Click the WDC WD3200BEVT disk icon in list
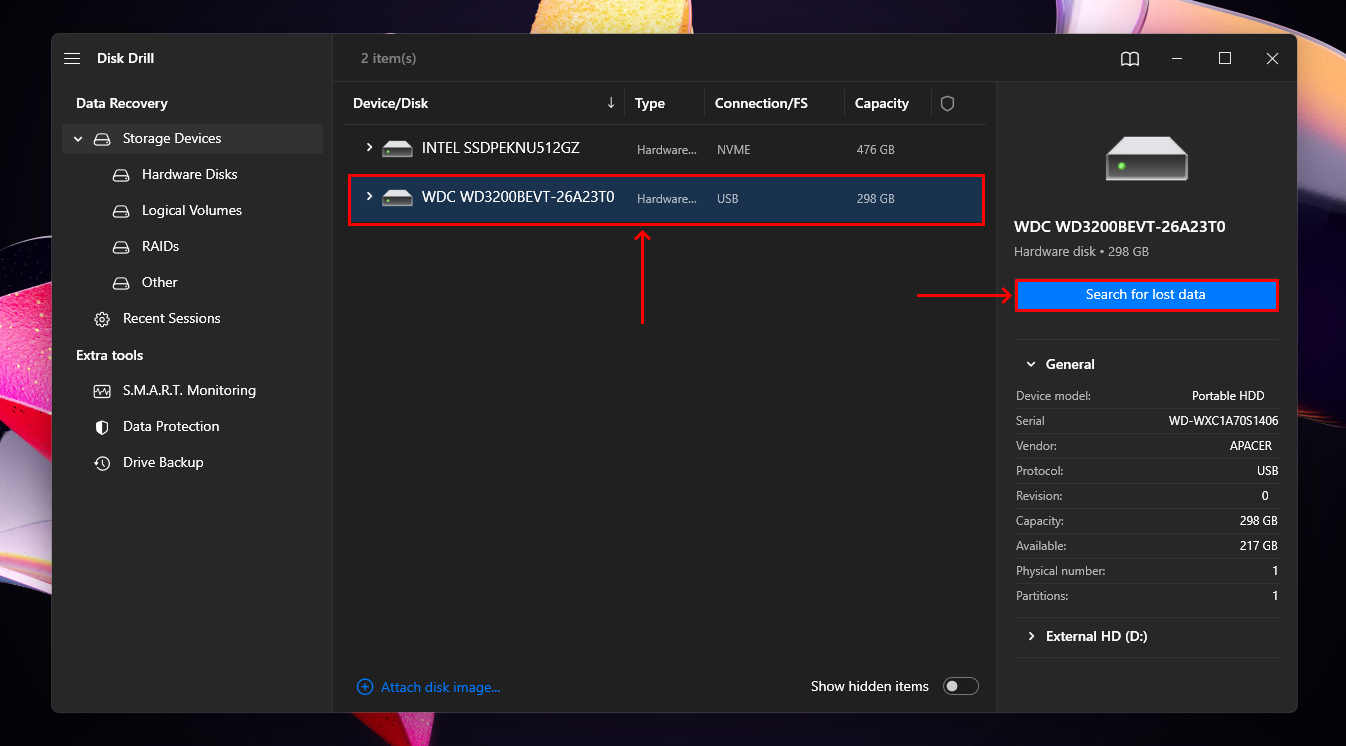 [397, 198]
